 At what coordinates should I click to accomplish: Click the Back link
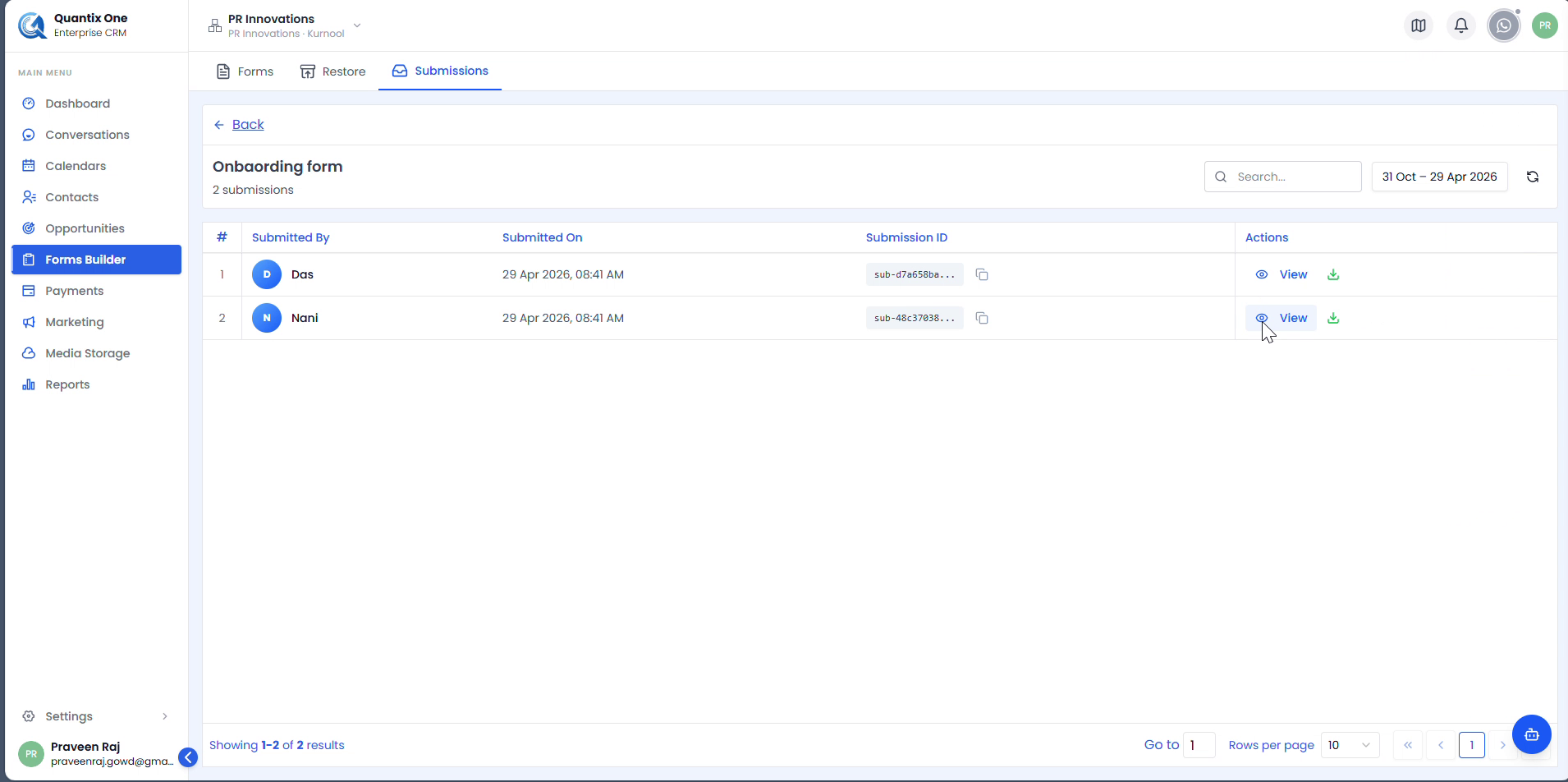[248, 125]
